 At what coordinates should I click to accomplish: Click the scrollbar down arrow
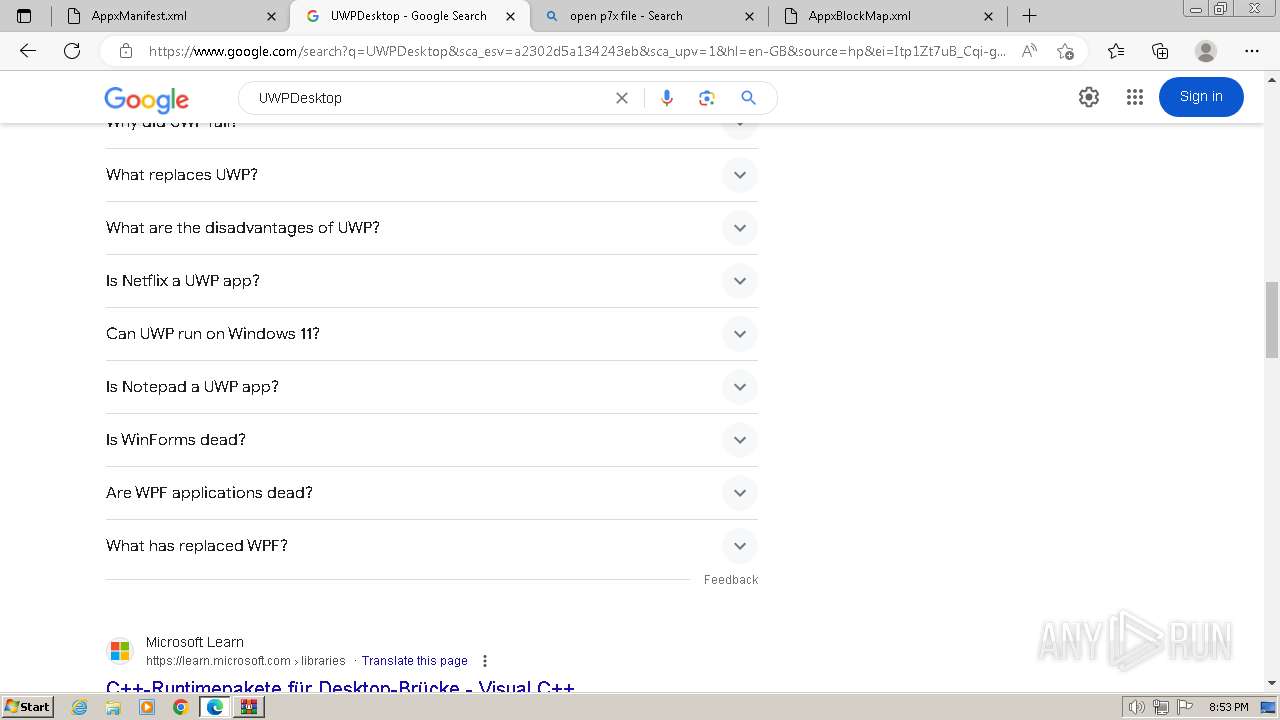(1272, 684)
